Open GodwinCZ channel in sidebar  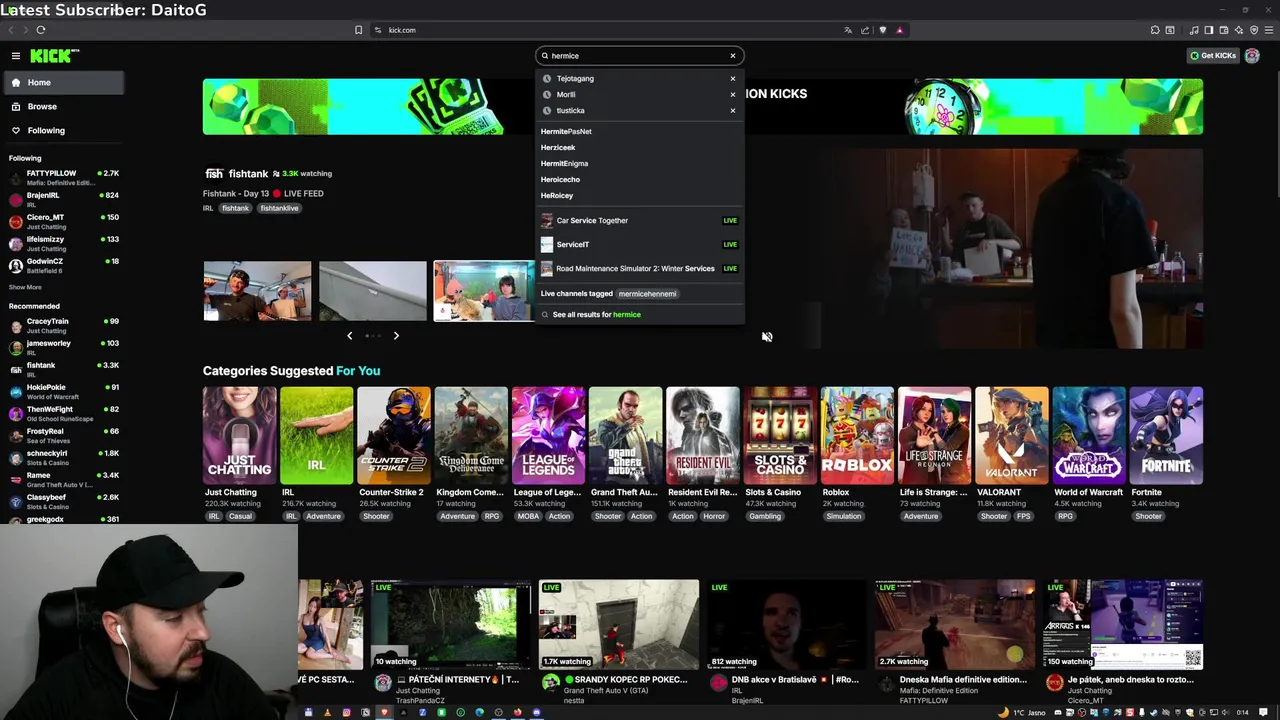[x=63, y=266]
